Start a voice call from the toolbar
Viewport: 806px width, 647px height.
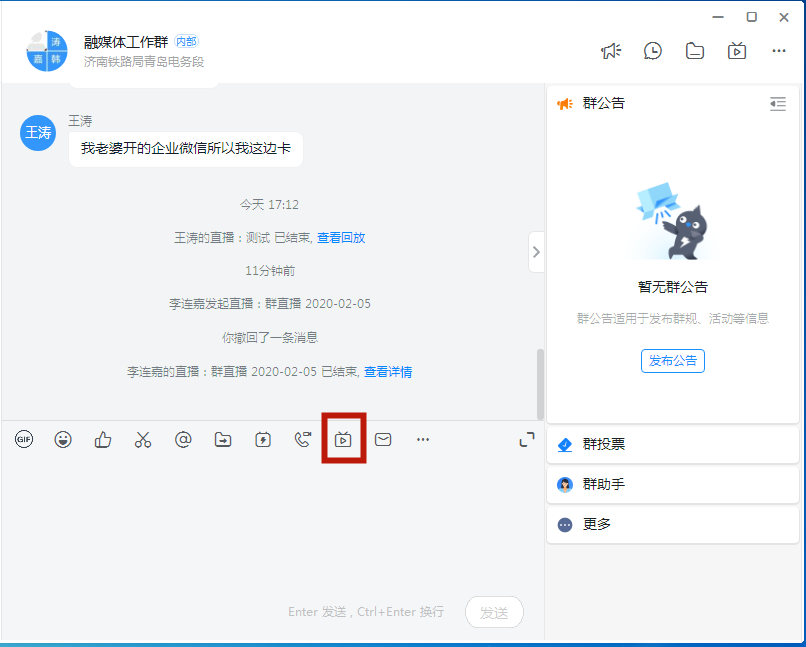[303, 439]
